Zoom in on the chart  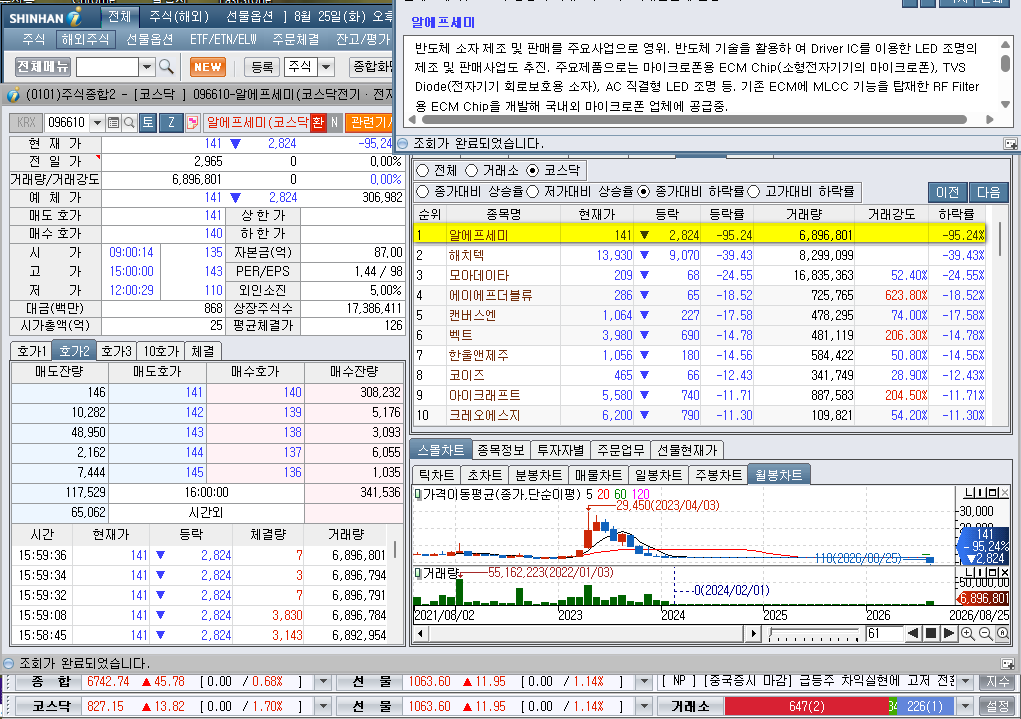click(967, 634)
